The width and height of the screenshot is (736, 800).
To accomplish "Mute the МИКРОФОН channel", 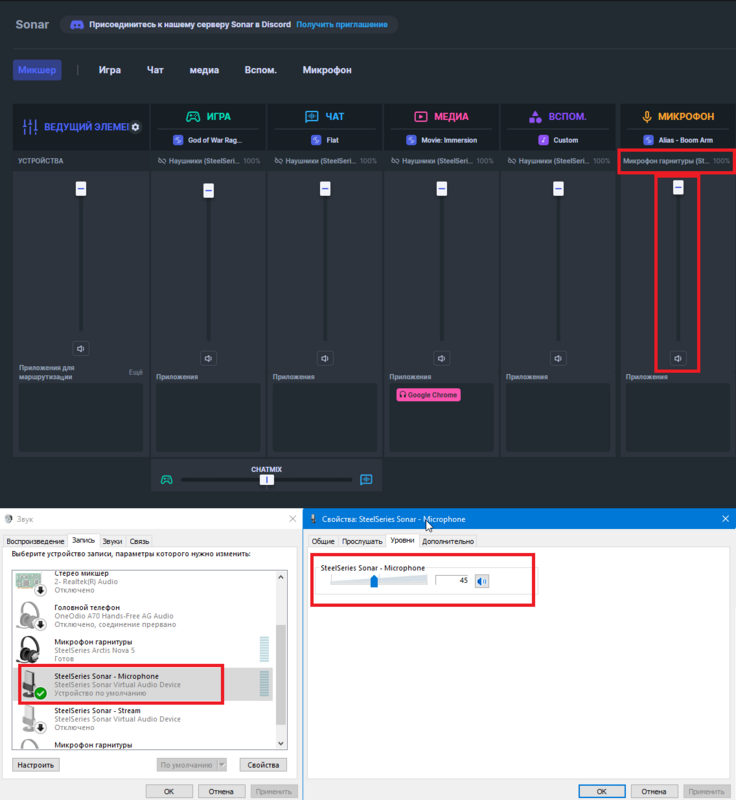I will tap(678, 358).
